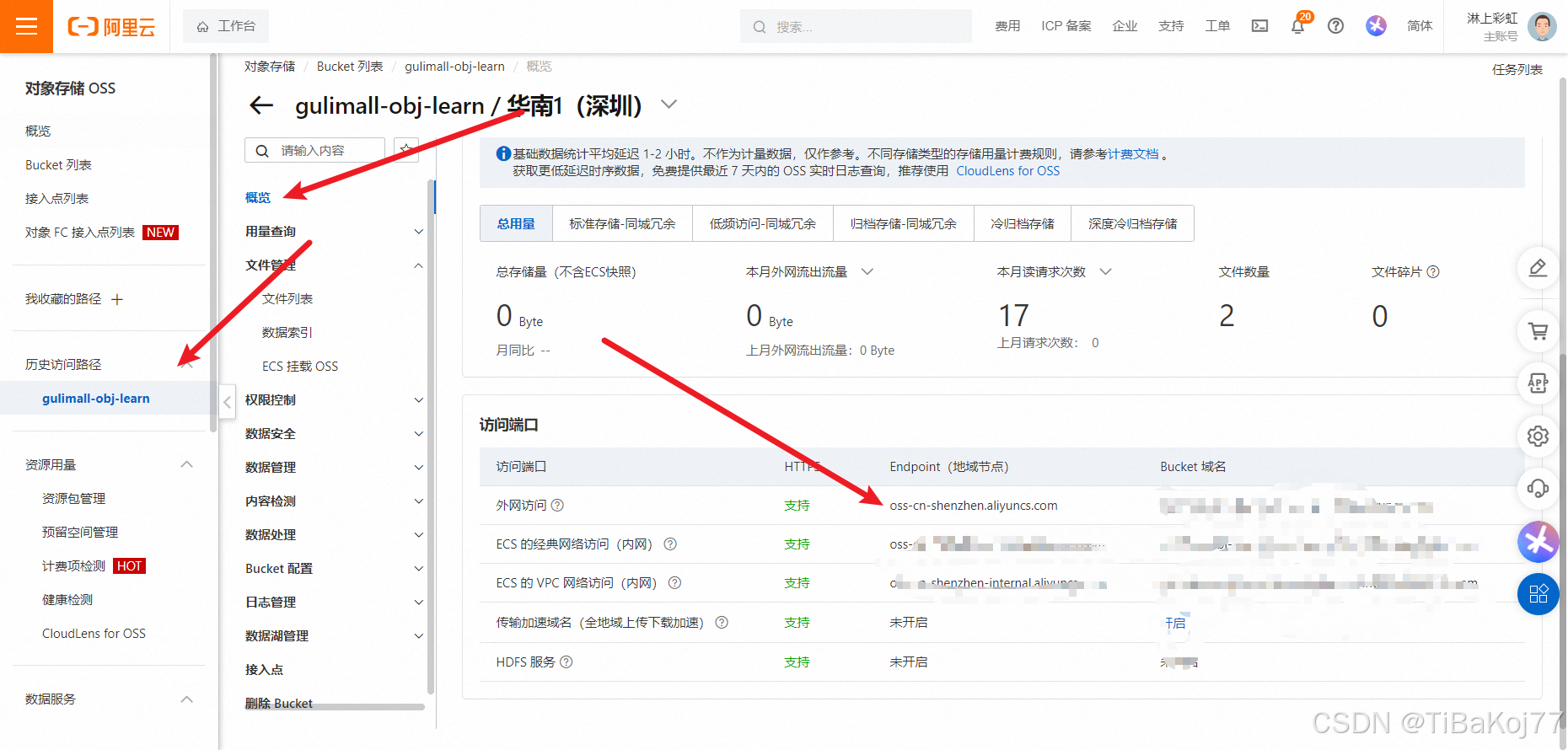Select the 深度冷归档存储 tab

tap(1132, 223)
